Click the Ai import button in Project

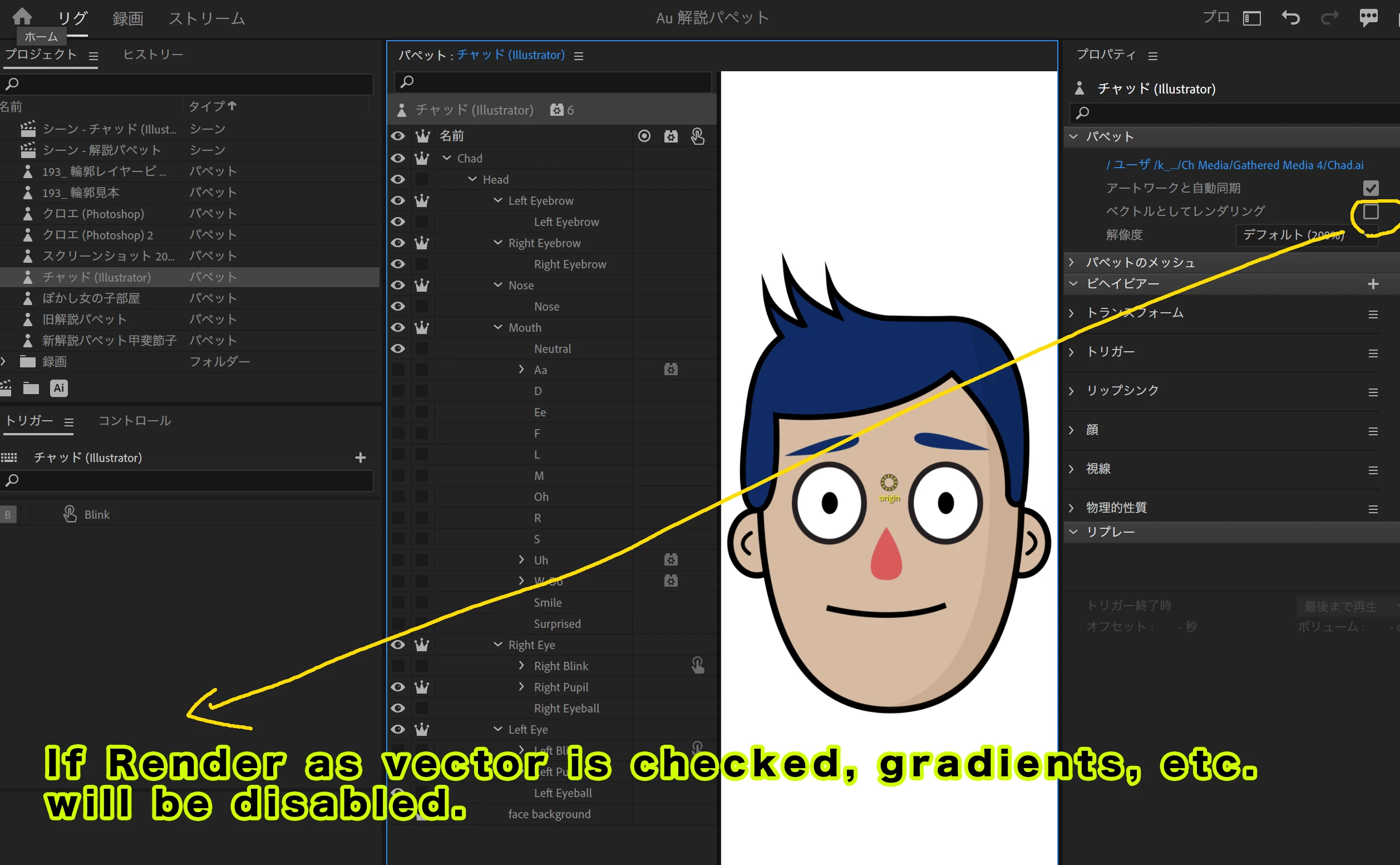pos(59,388)
